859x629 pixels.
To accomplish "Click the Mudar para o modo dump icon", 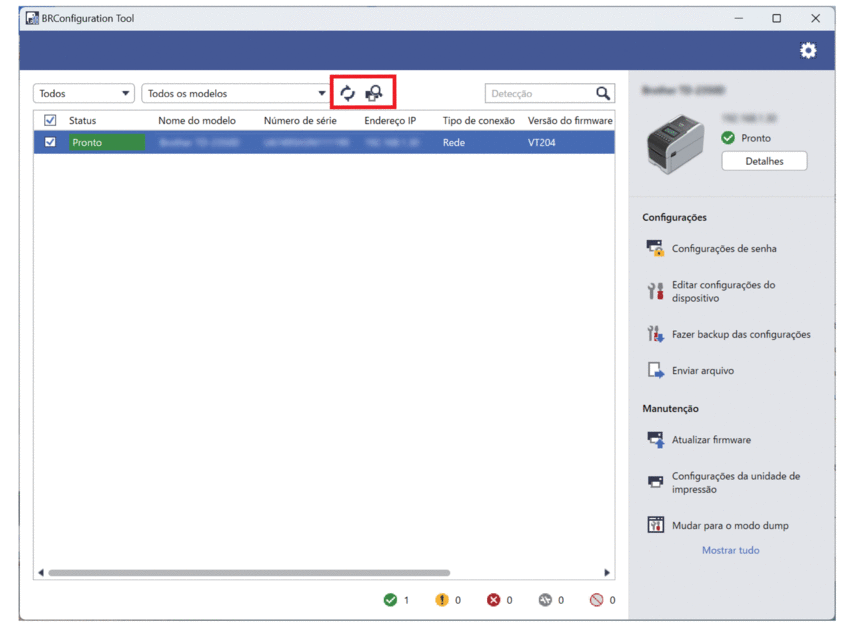I will [x=655, y=525].
